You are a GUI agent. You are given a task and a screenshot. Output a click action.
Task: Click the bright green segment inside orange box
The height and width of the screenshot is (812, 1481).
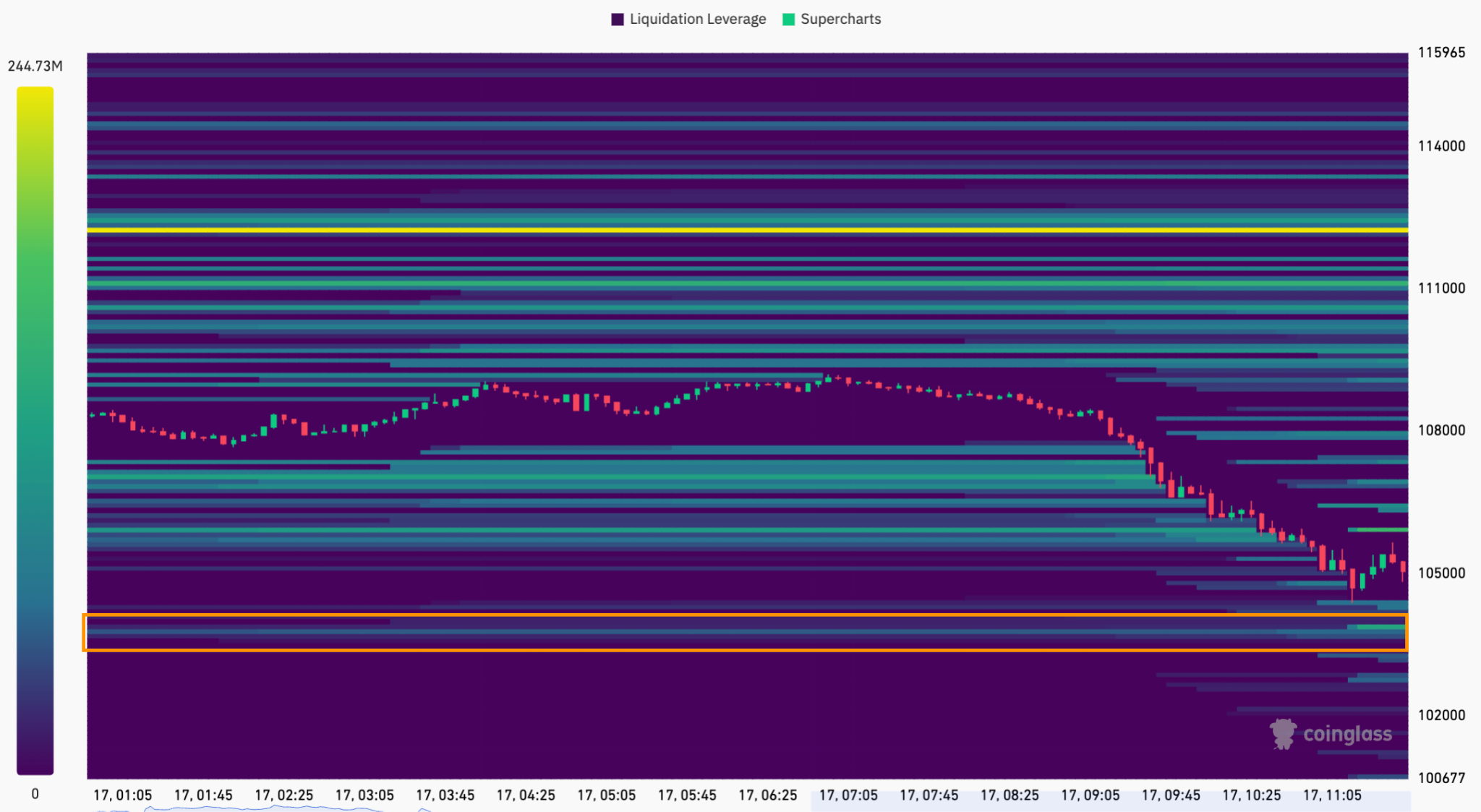pyautogui.click(x=1380, y=627)
